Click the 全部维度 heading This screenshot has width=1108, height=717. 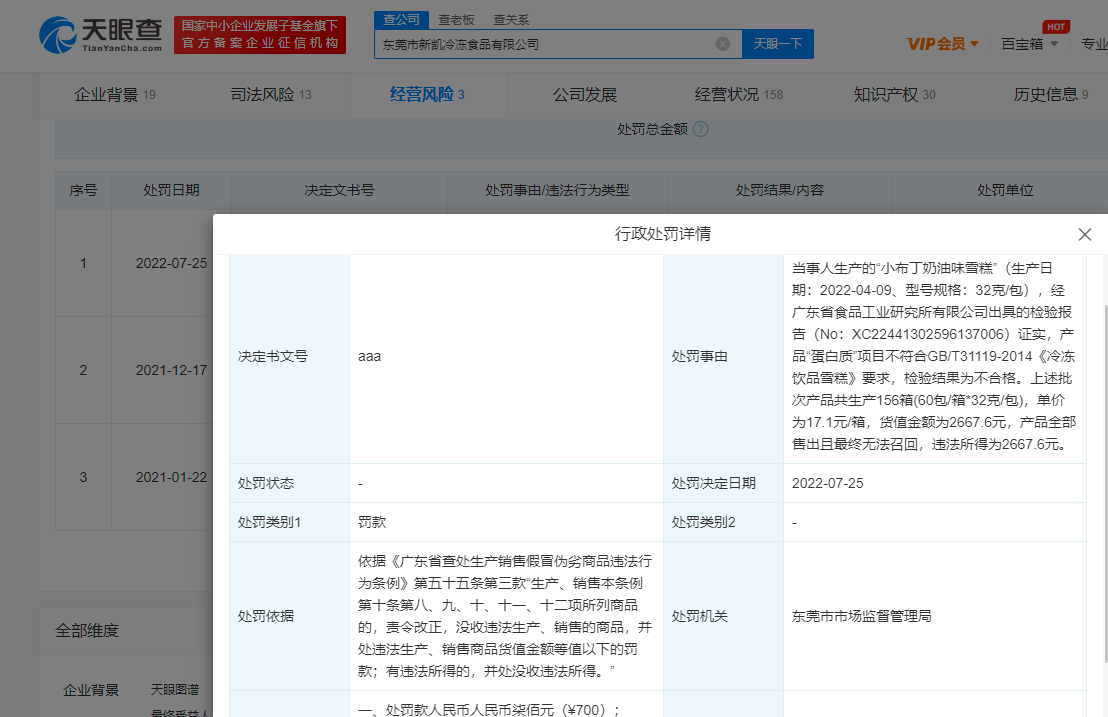point(87,631)
